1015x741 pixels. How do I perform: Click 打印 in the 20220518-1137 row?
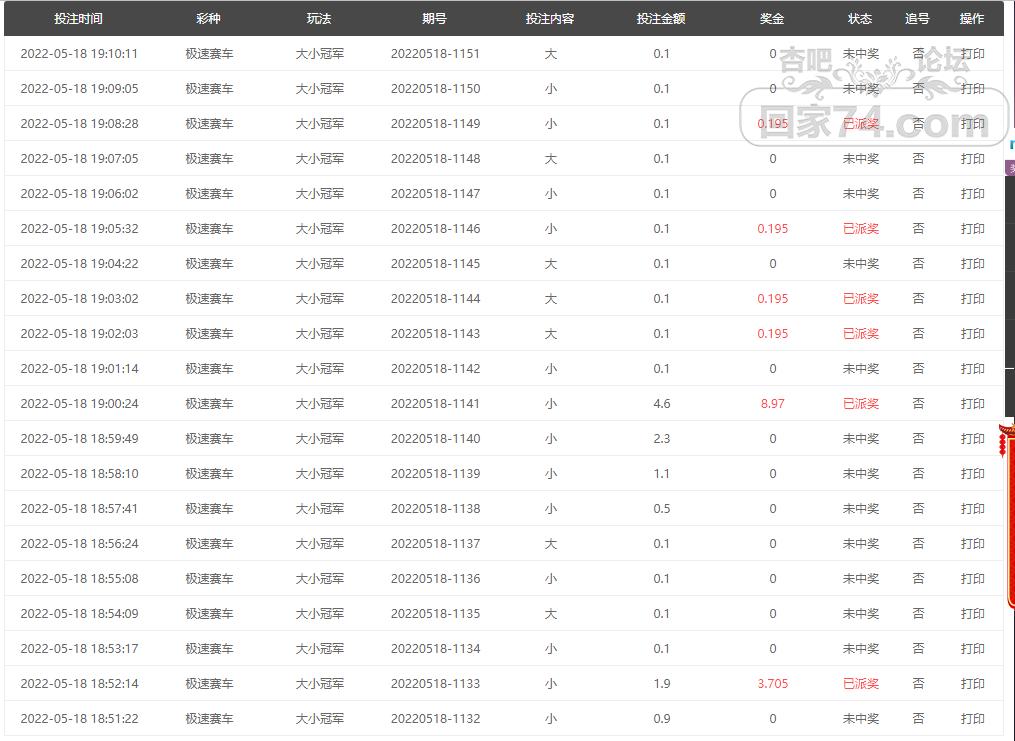click(x=972, y=543)
